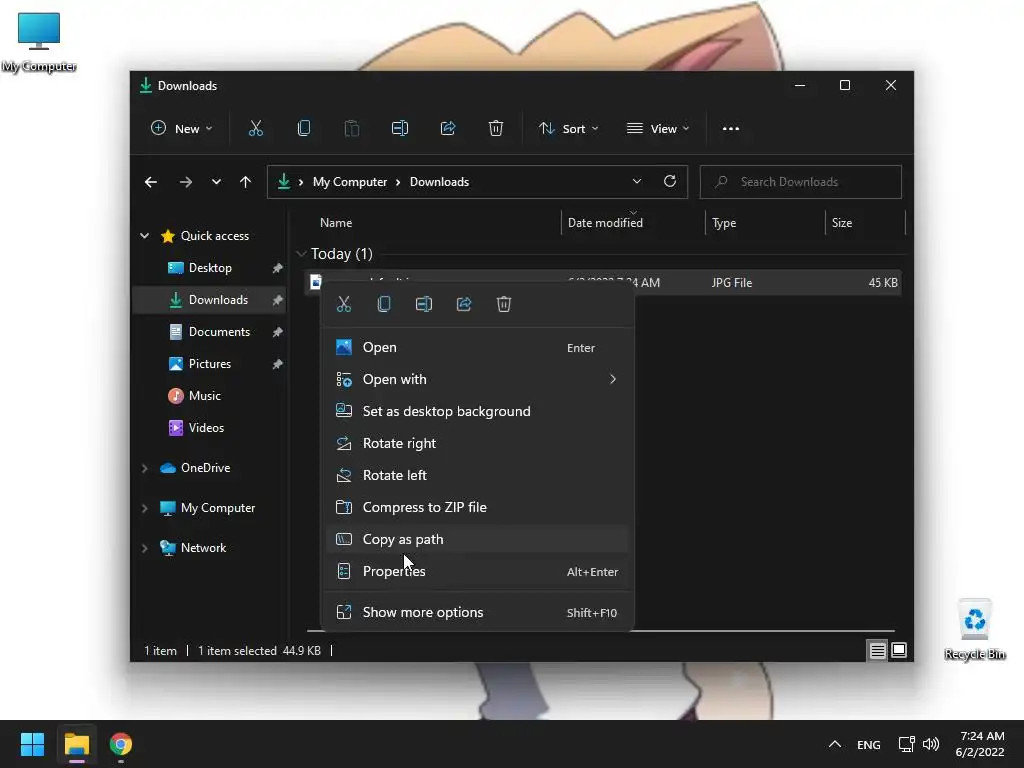This screenshot has width=1024, height=768.
Task: Select Compress to ZIP file
Action: coord(477,507)
